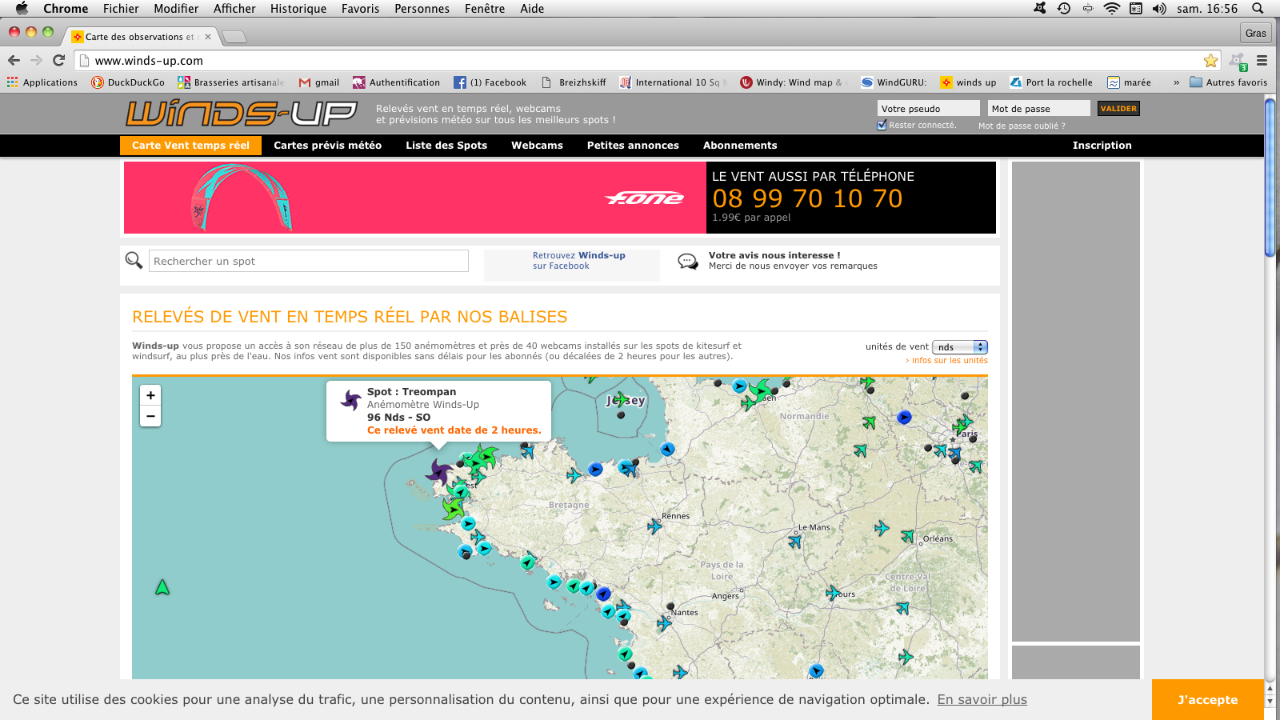Click the volume icon in the menu bar
This screenshot has height=720, width=1280.
pos(1159,8)
